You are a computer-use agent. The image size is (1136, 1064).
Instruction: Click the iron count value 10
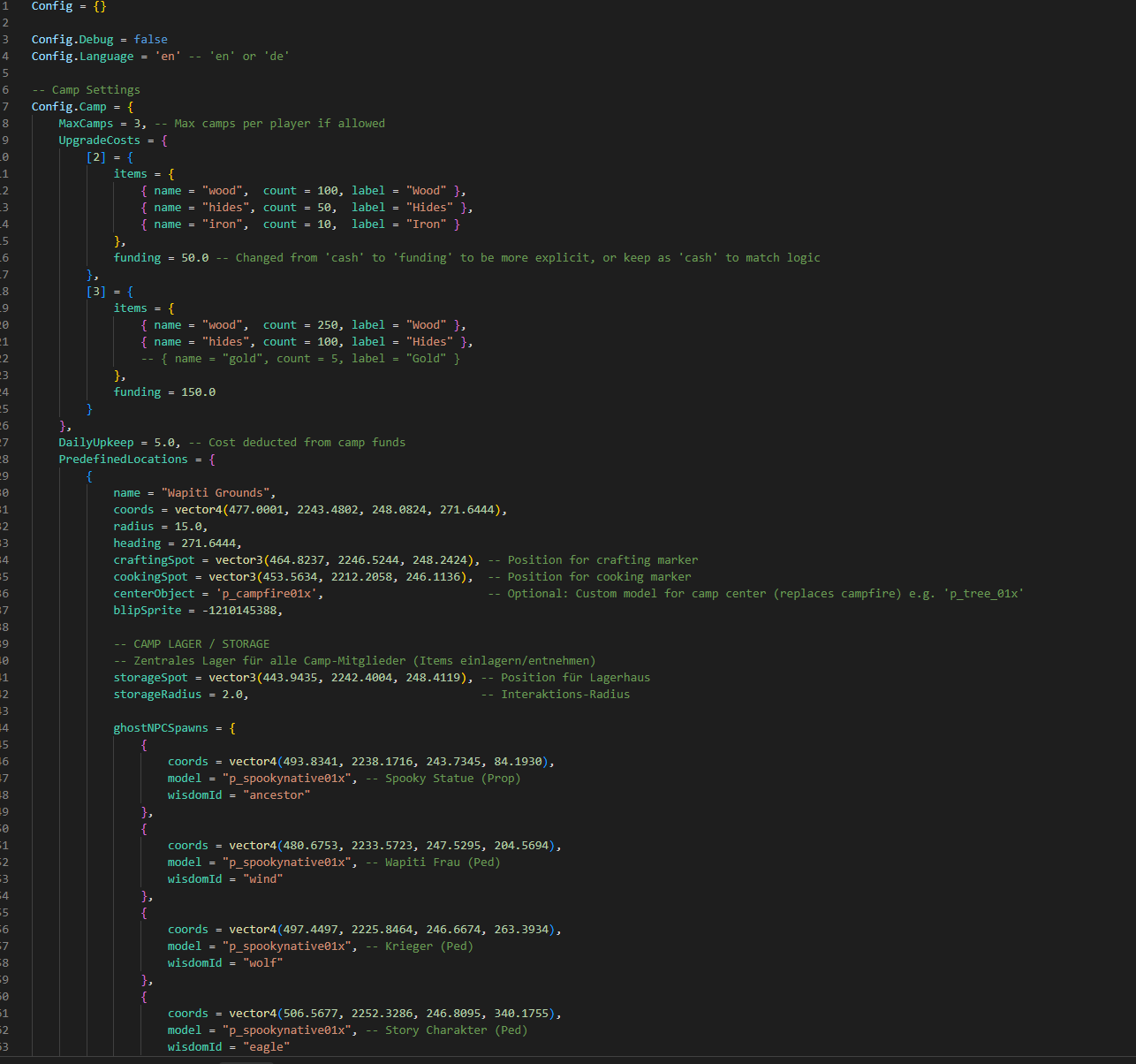click(324, 224)
